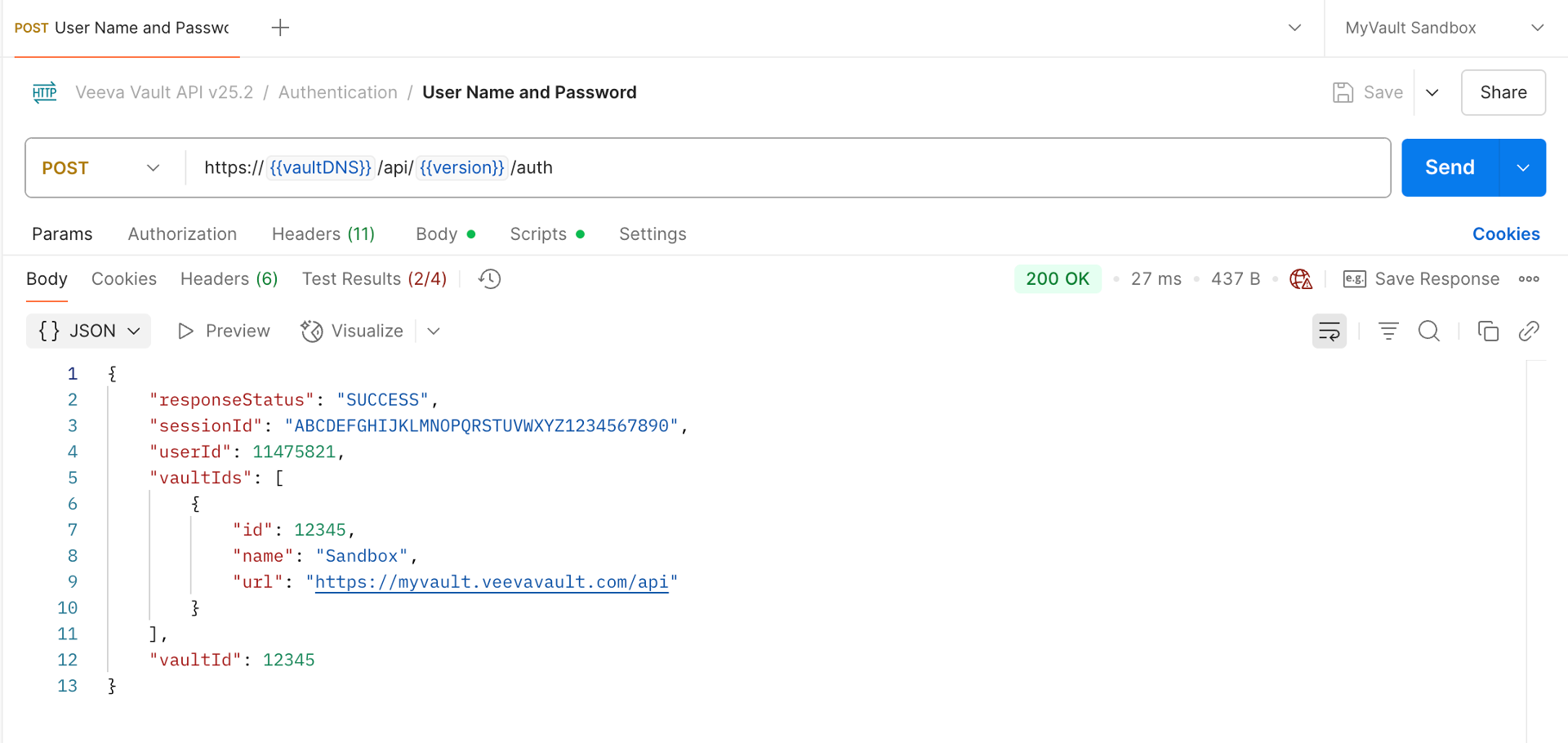Image resolution: width=1568 pixels, height=743 pixels.
Task: Click the Share button
Action: [1503, 93]
